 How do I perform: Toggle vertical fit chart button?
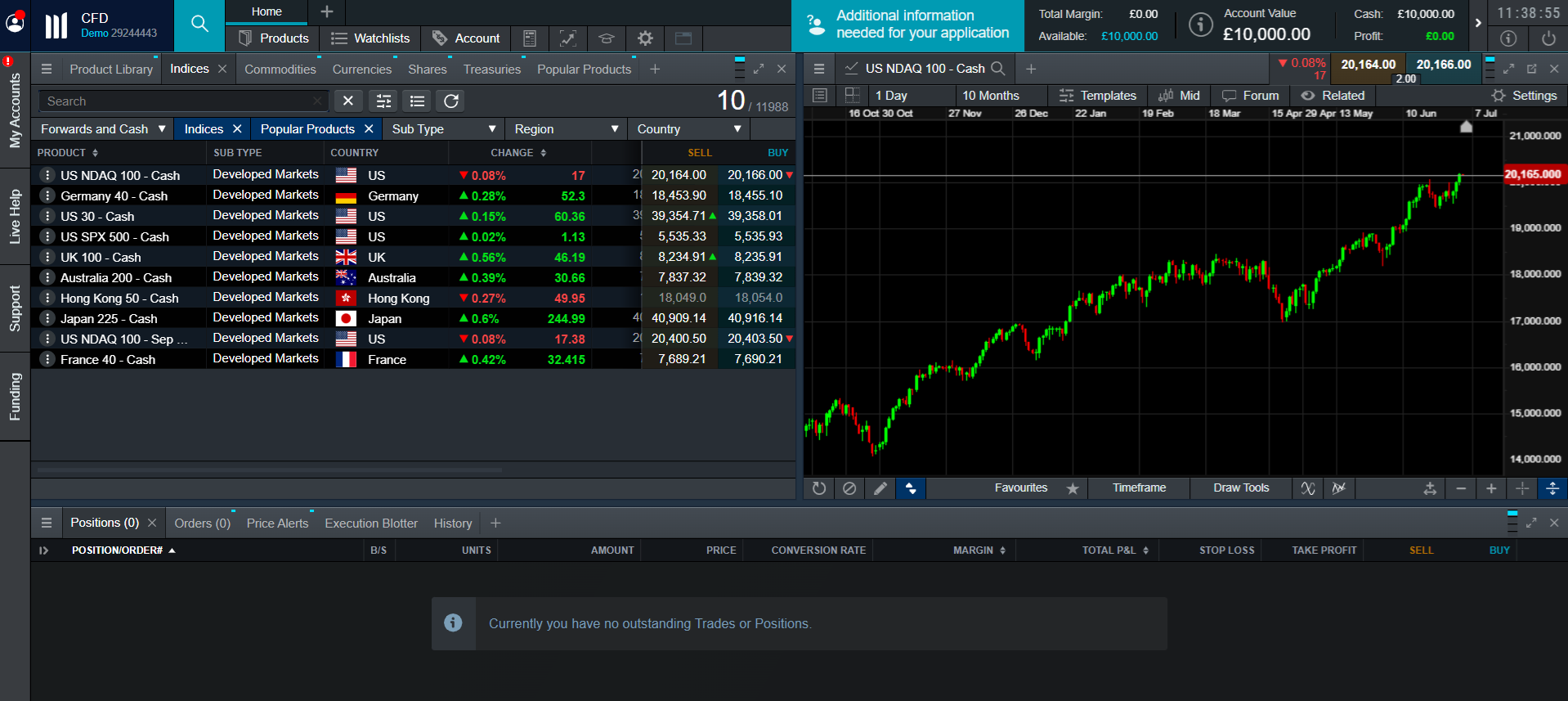pos(1552,488)
